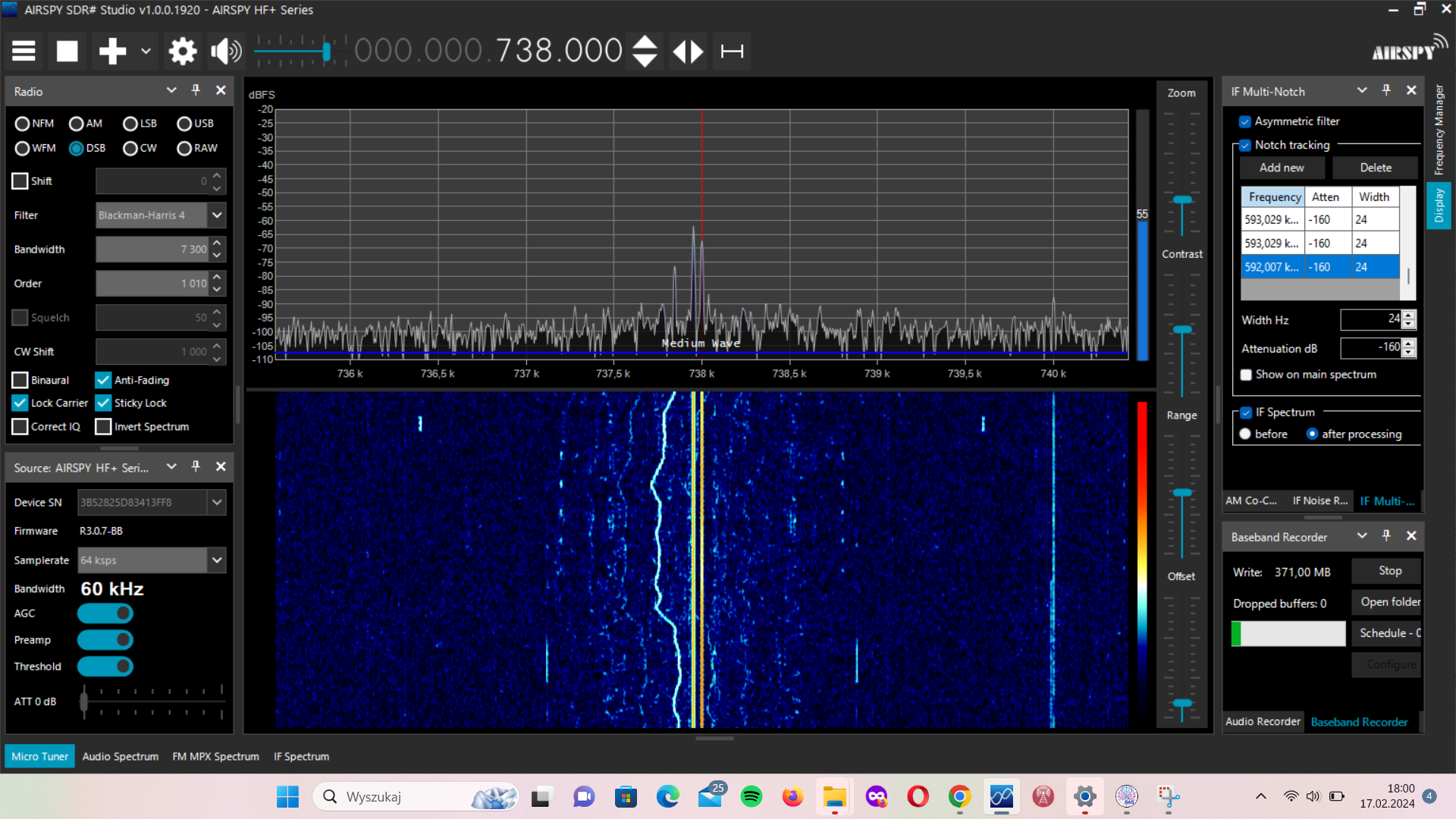Click the step-size bar icon in toolbar
Viewport: 1456px width, 819px height.
coord(732,52)
